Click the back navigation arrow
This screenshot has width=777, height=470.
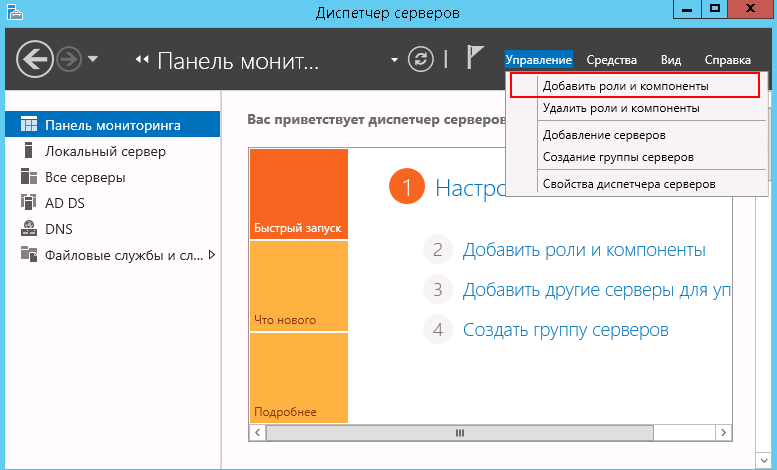[34, 59]
